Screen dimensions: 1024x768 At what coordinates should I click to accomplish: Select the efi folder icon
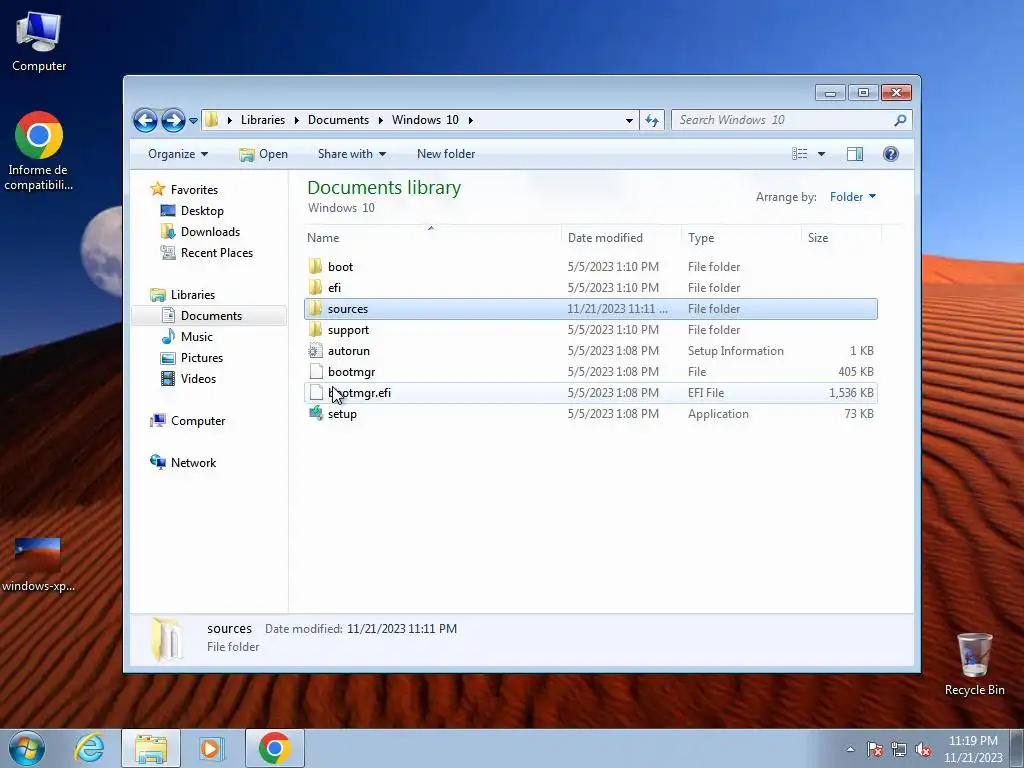315,287
